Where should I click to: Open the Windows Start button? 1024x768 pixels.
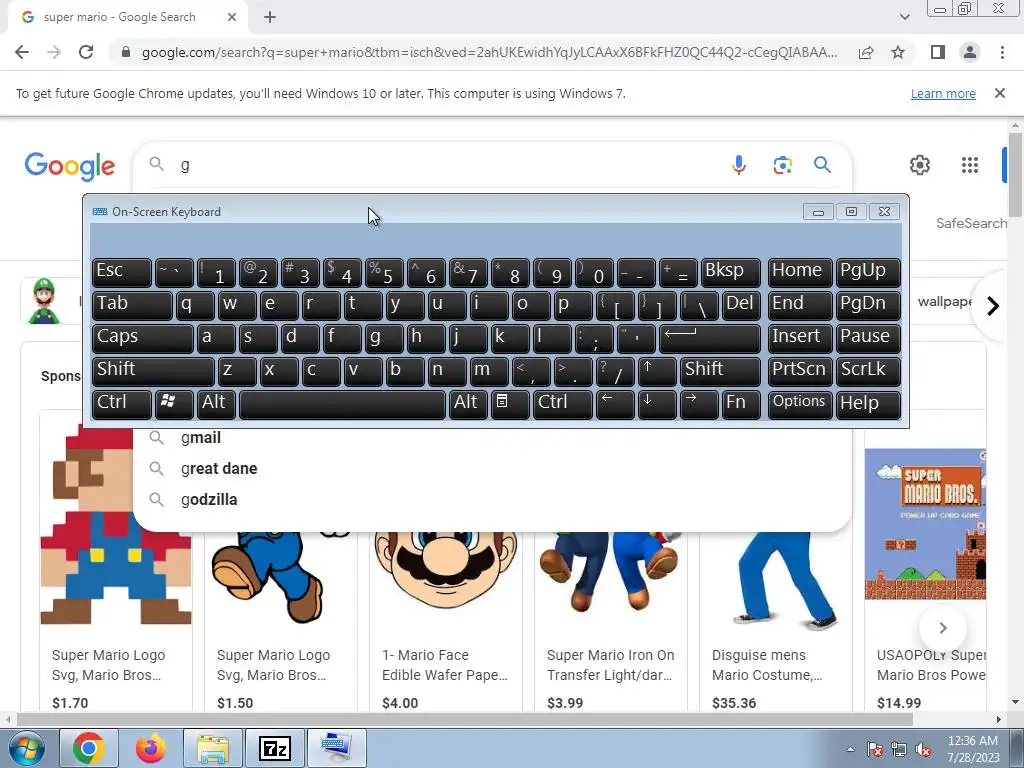point(27,748)
